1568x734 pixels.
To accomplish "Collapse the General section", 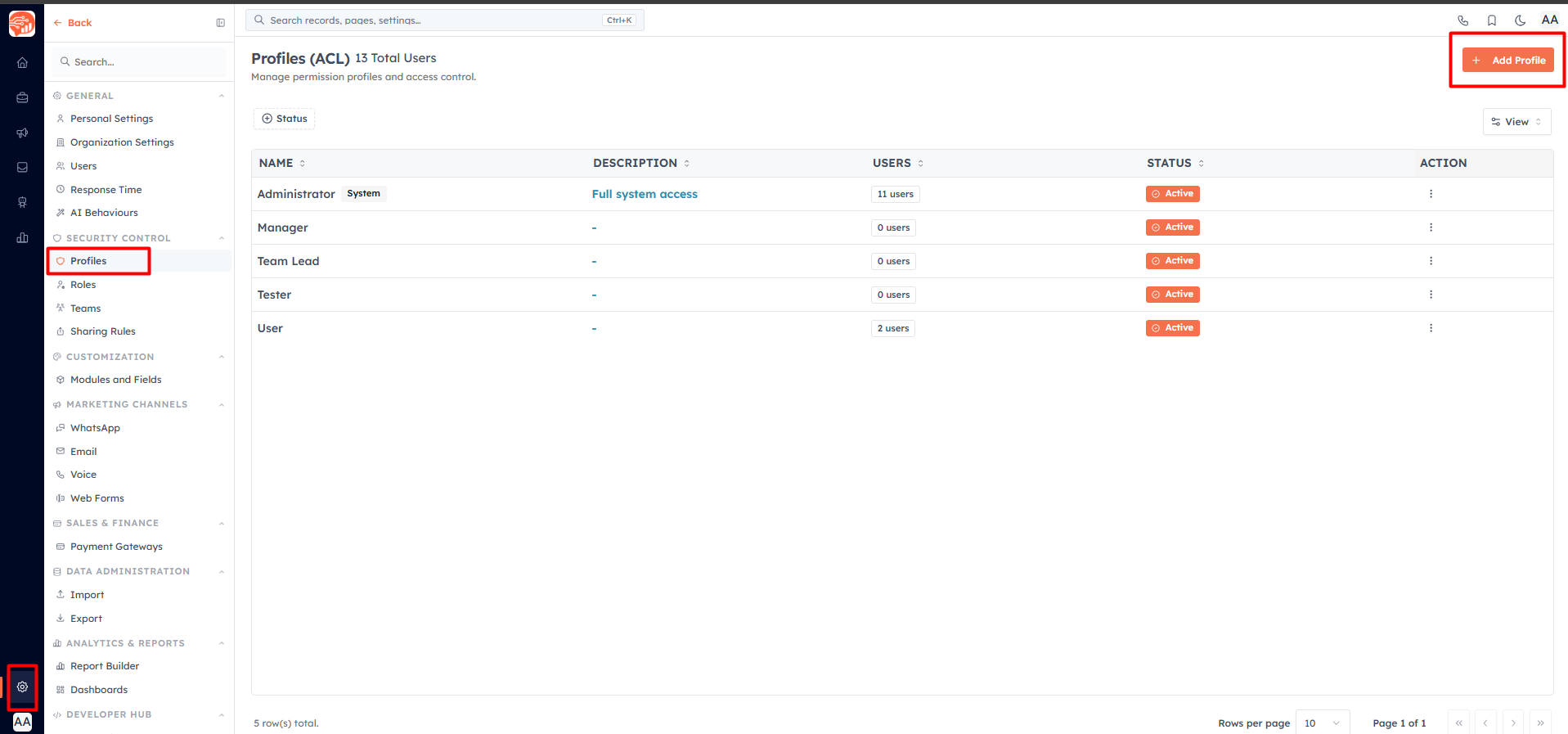I will point(222,96).
